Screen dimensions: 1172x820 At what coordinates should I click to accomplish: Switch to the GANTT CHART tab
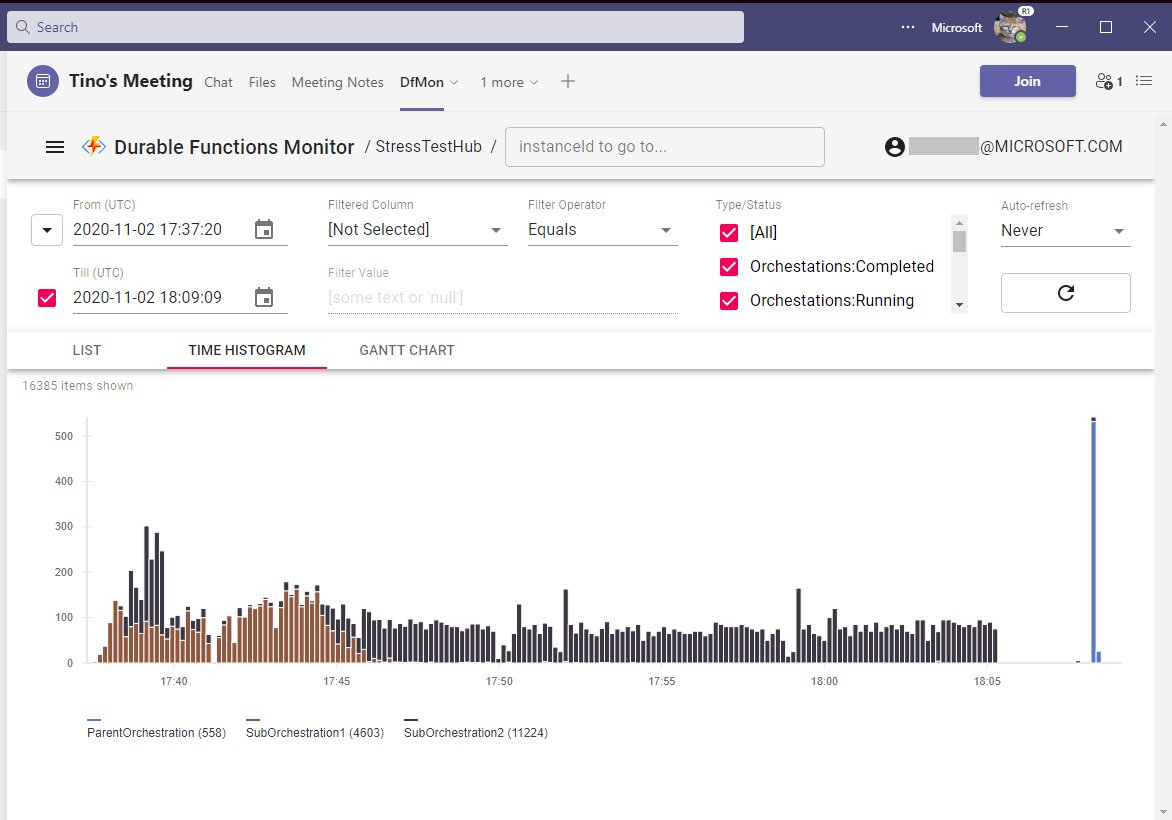tap(407, 350)
